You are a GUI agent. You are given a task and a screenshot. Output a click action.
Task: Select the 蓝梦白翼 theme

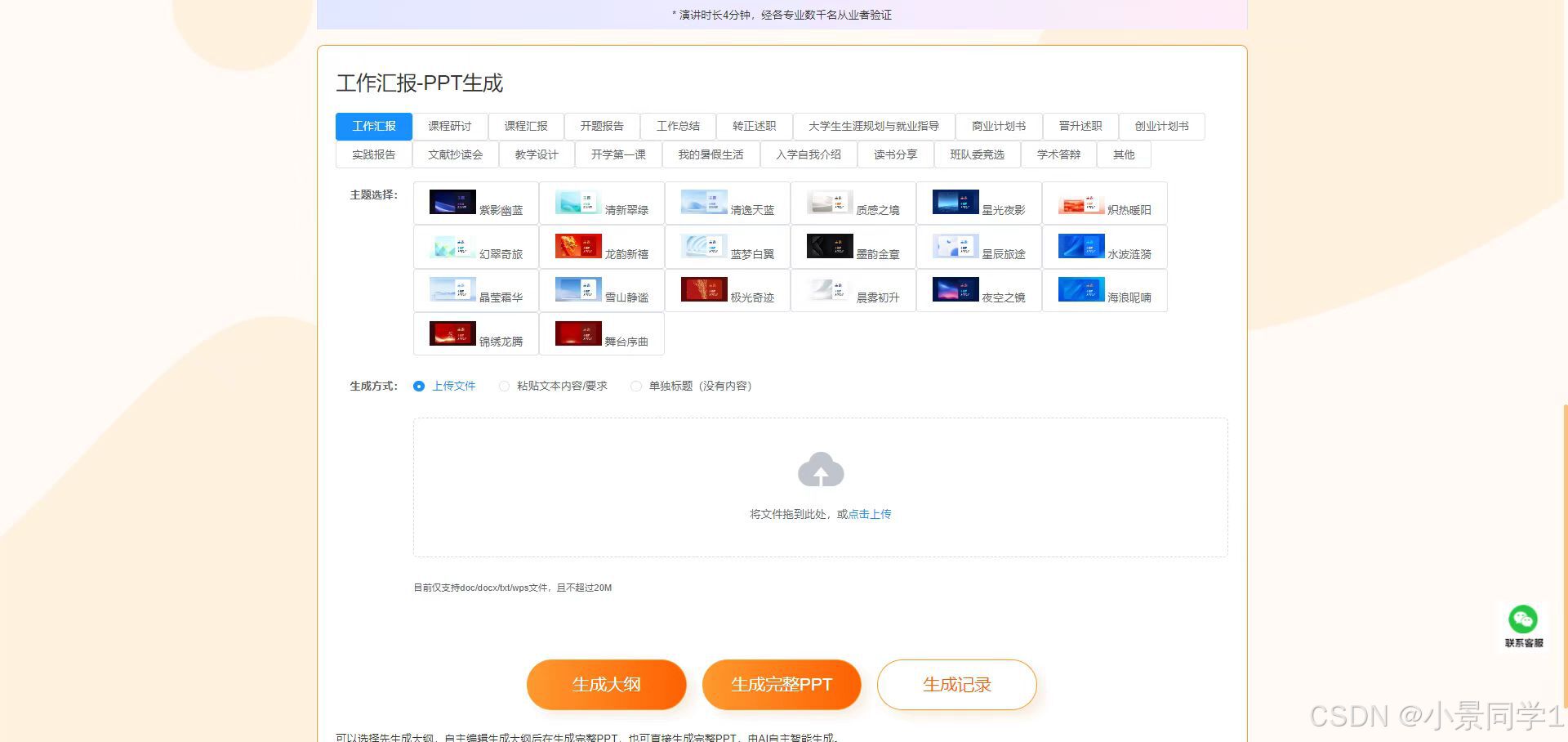pos(728,247)
